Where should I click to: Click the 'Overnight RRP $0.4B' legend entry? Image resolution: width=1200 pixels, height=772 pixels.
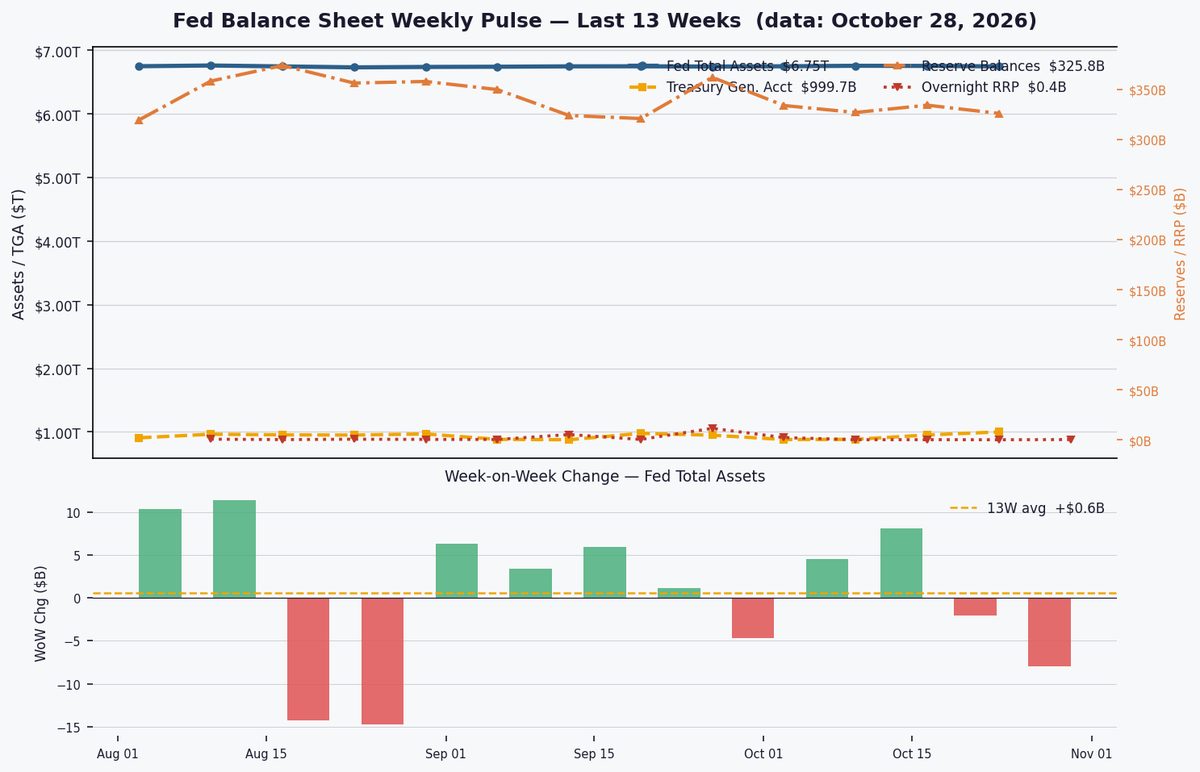click(976, 87)
